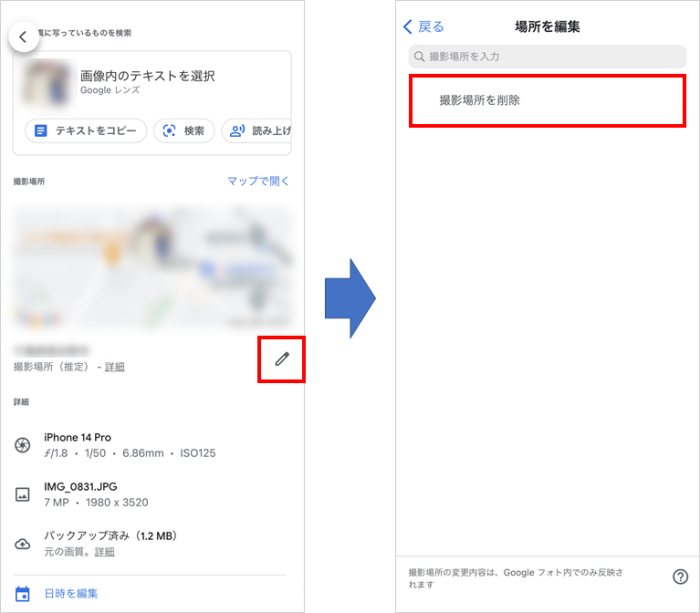This screenshot has width=700, height=613.
Task: Go back with 戻る
Action: tap(423, 27)
